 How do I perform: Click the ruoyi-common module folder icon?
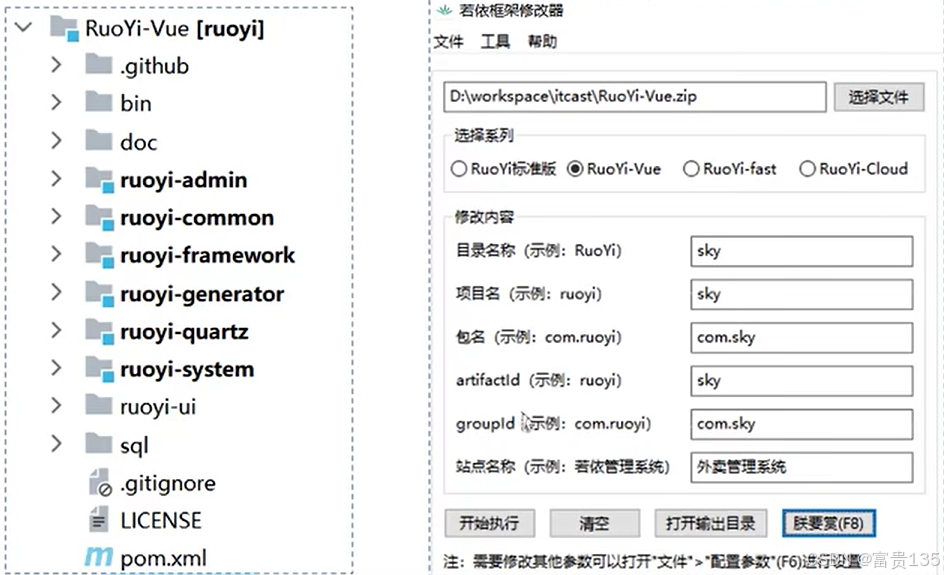pos(99,217)
